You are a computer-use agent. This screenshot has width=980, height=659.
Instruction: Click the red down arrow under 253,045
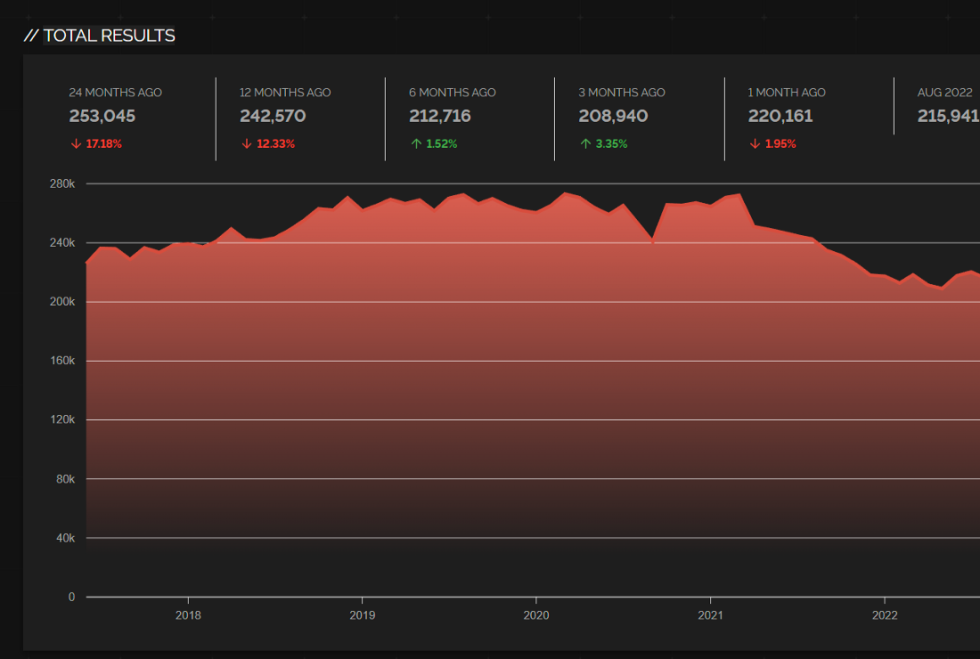[75, 143]
